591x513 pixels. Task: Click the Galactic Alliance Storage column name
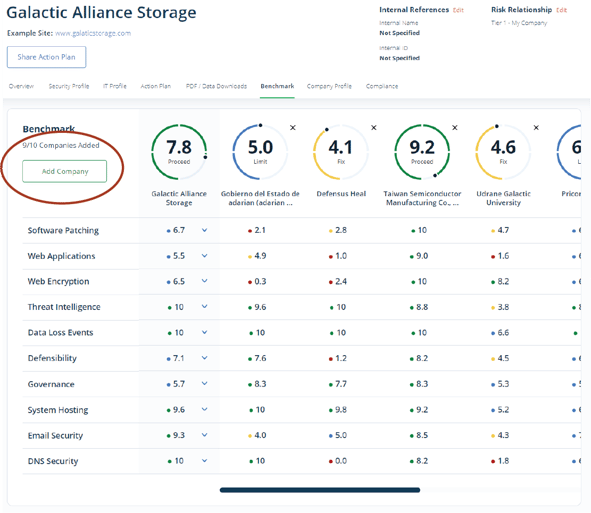point(179,198)
